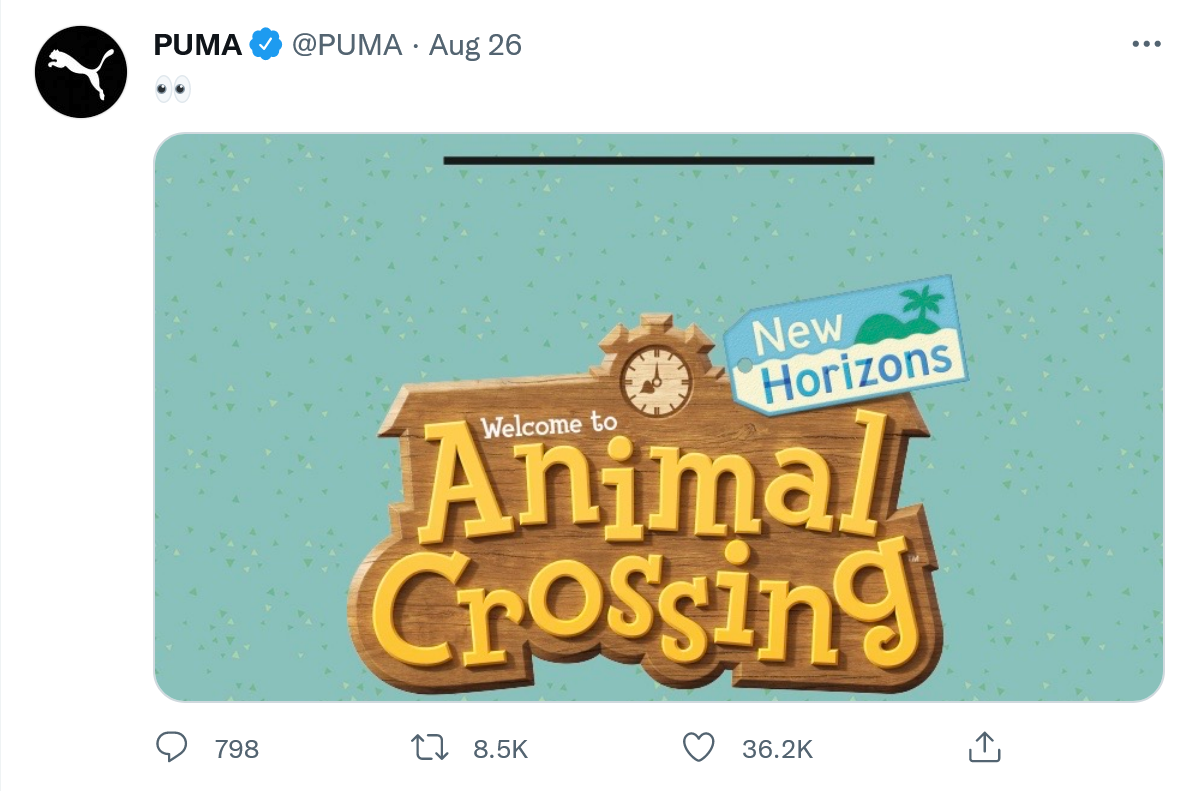
Task: Open the tweet's more options ellipsis
Action: coord(1145,45)
